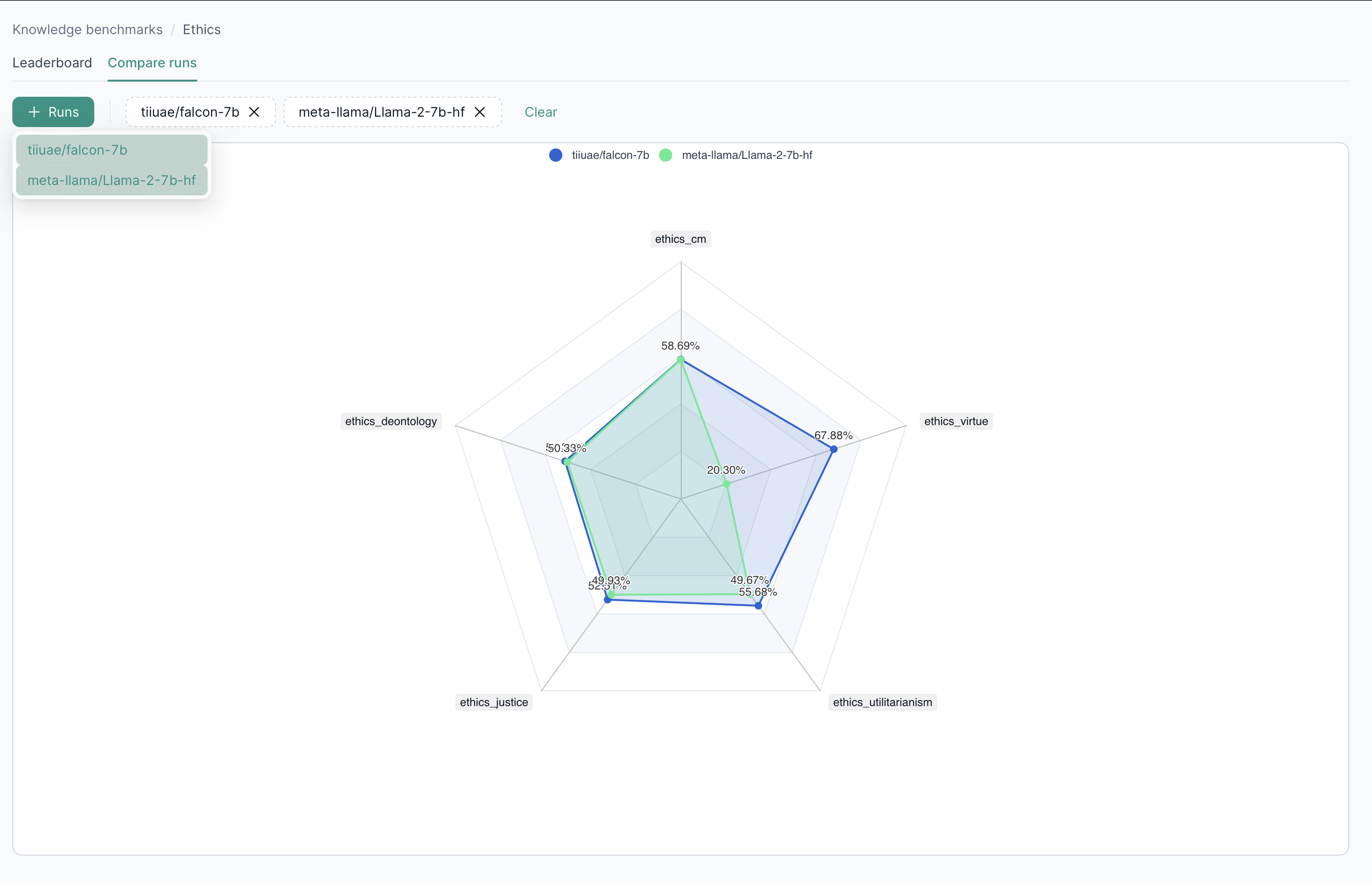The image size is (1372, 884).
Task: Click the green Llama-2-7b-hf legend dot
Action: tap(666, 155)
